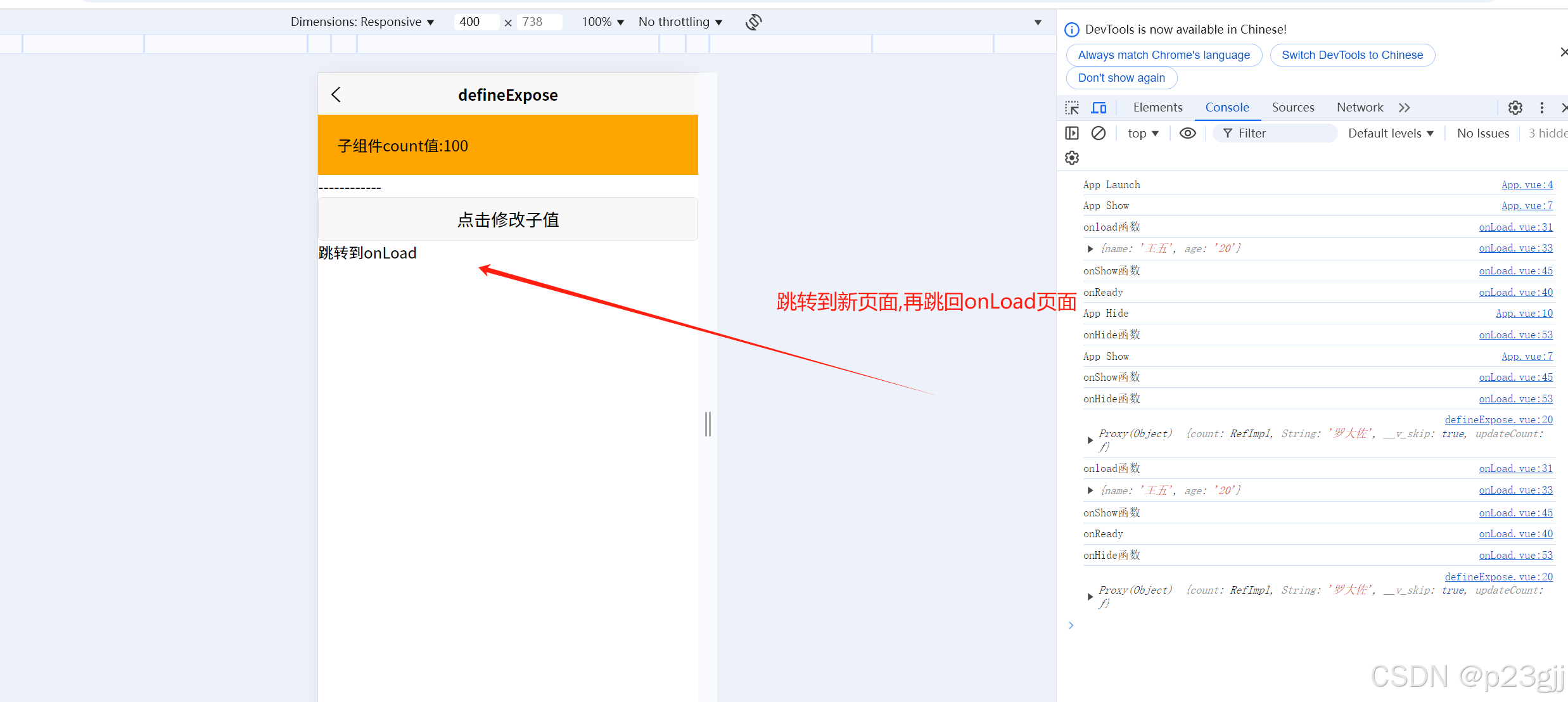Click the rotate device orientation icon

[753, 22]
